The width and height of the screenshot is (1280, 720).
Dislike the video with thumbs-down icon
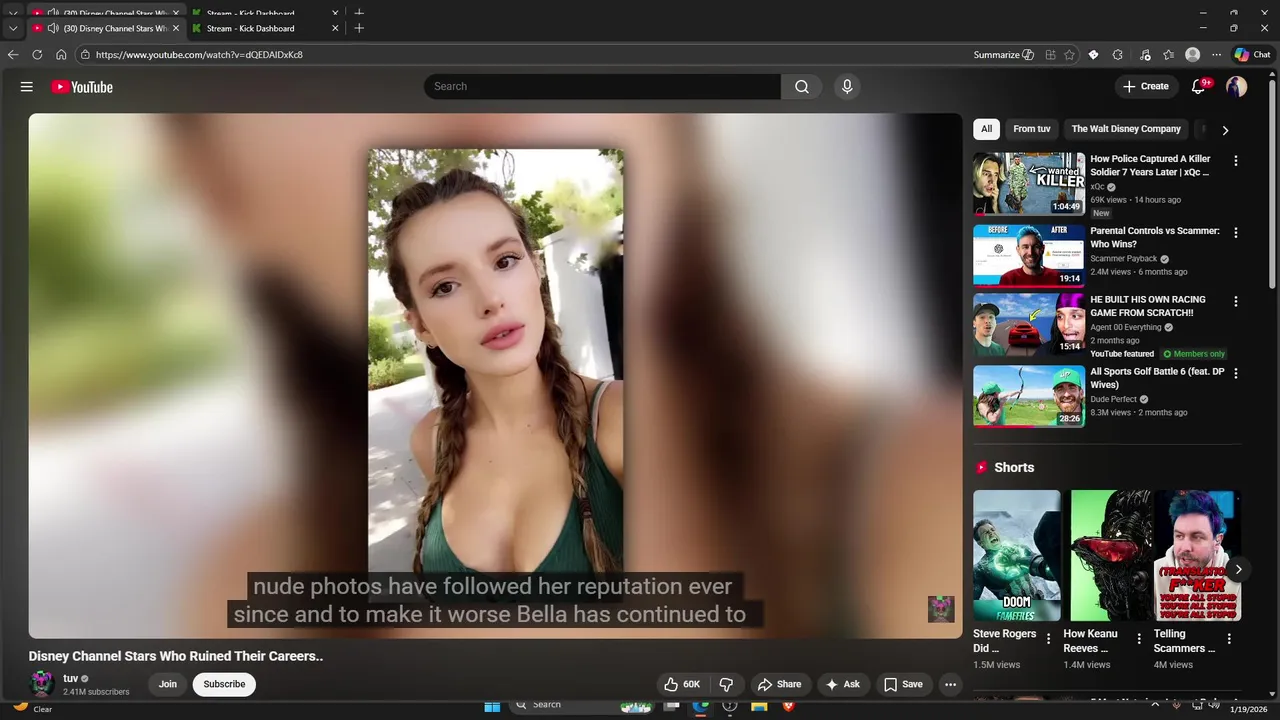coord(727,684)
